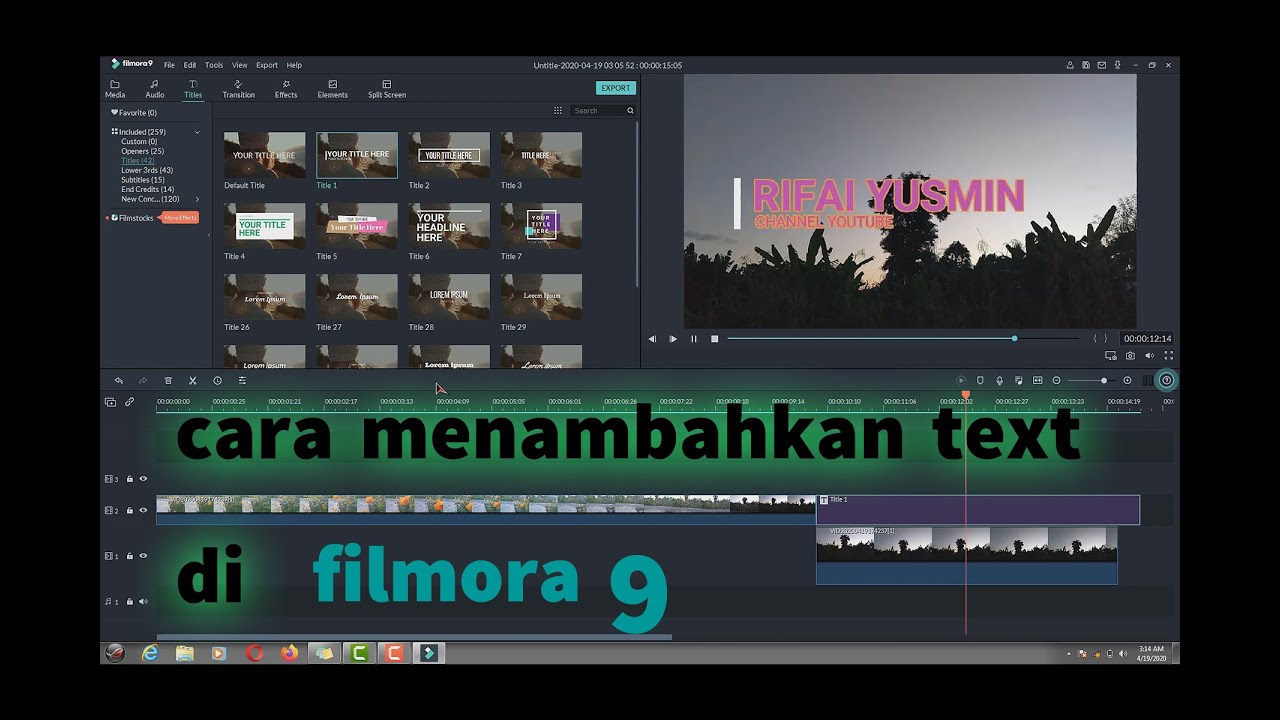Select the Title 5 thumbnail
This screenshot has width=1280, height=720.
coord(357,226)
